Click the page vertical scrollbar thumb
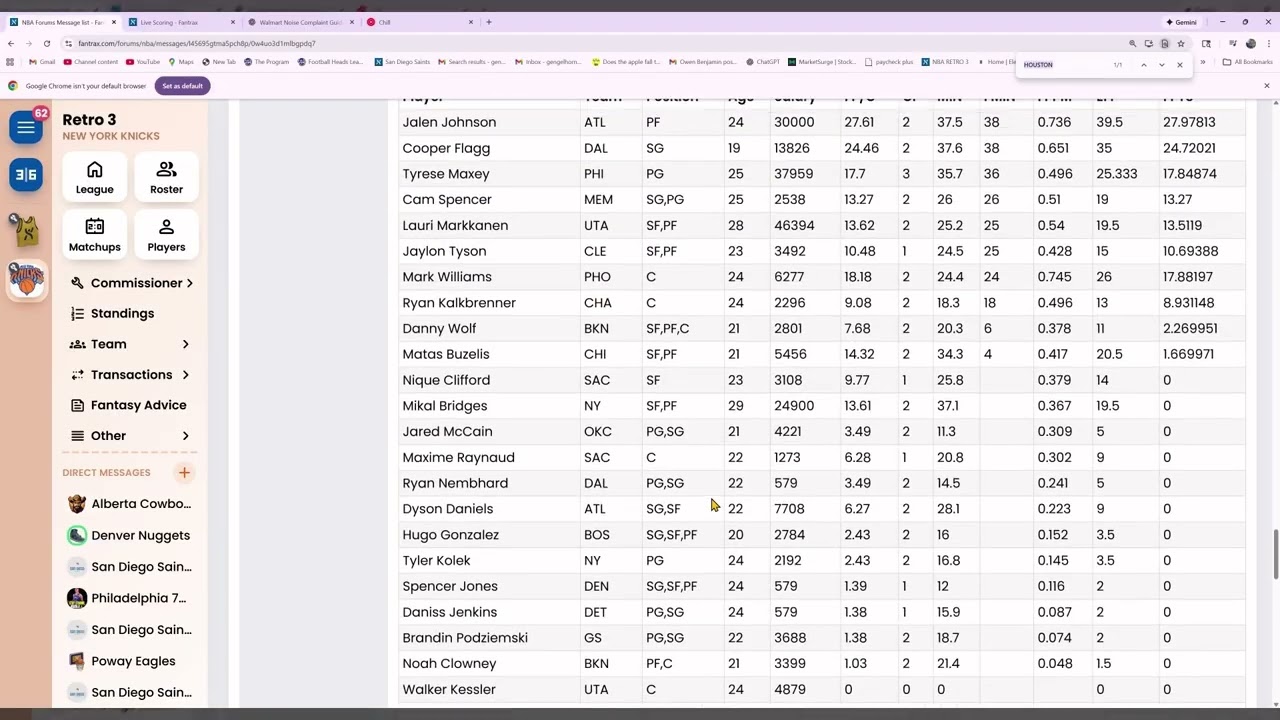This screenshot has width=1280, height=720. [1275, 555]
